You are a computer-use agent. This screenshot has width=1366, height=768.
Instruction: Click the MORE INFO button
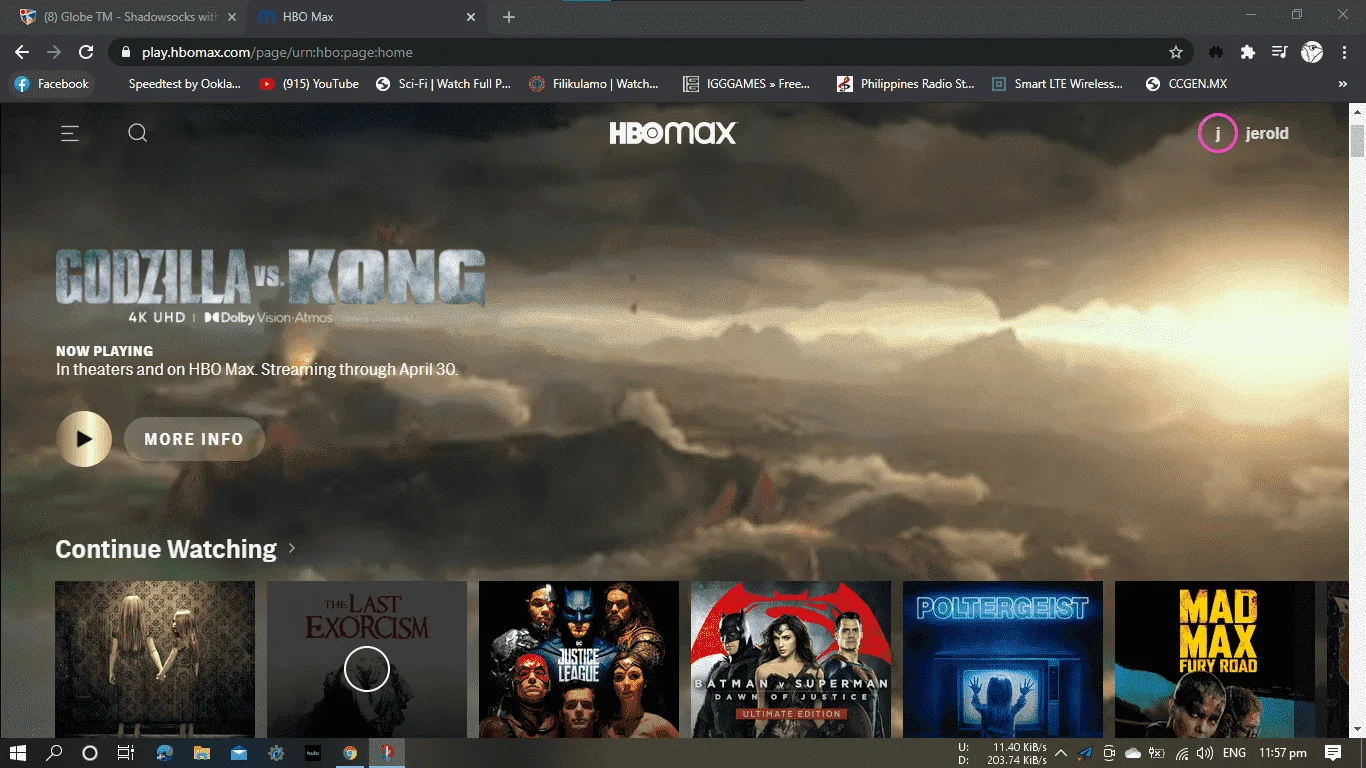(x=194, y=439)
